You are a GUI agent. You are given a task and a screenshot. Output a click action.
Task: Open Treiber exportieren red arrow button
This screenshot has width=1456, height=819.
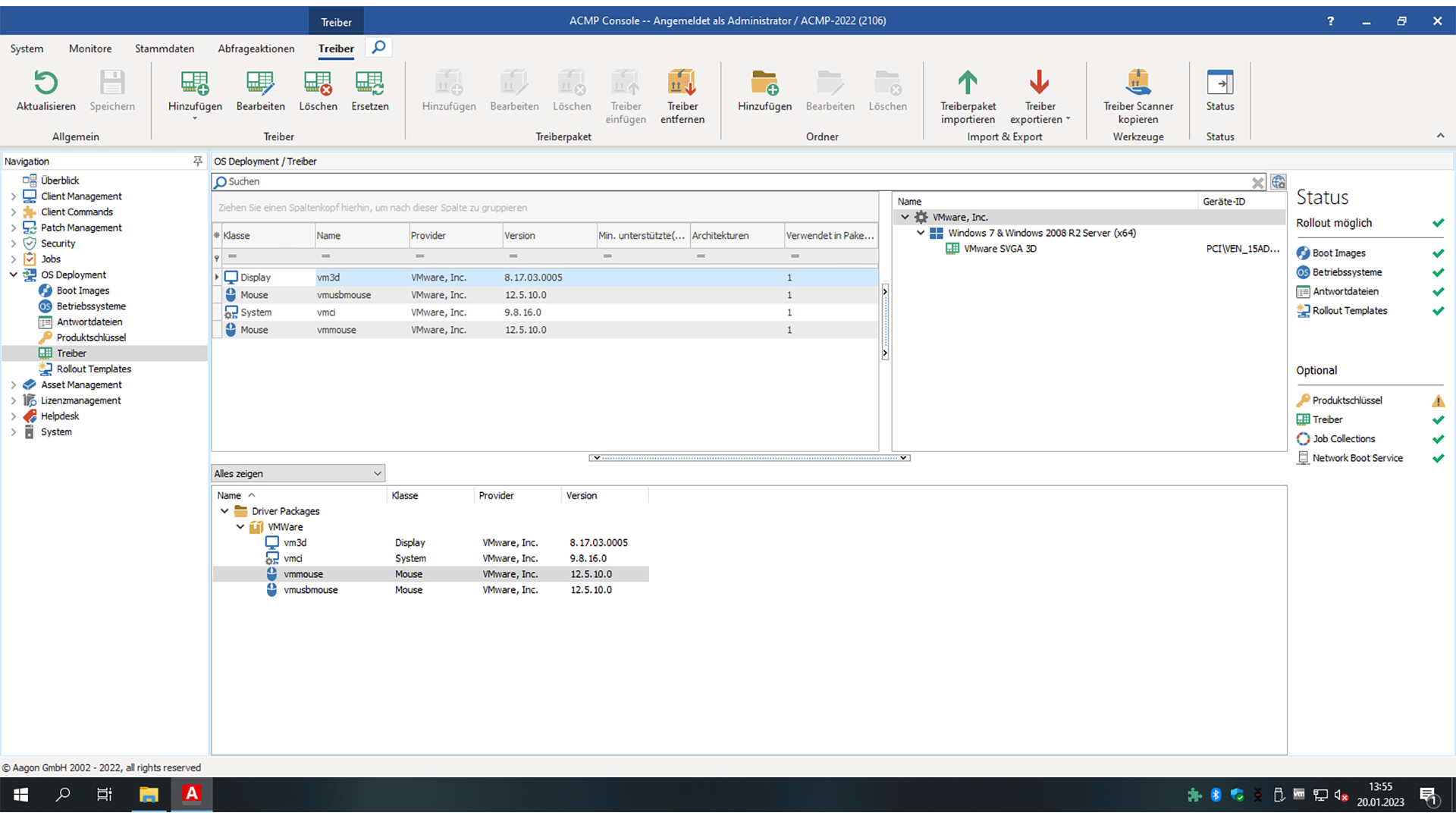pos(1040,96)
